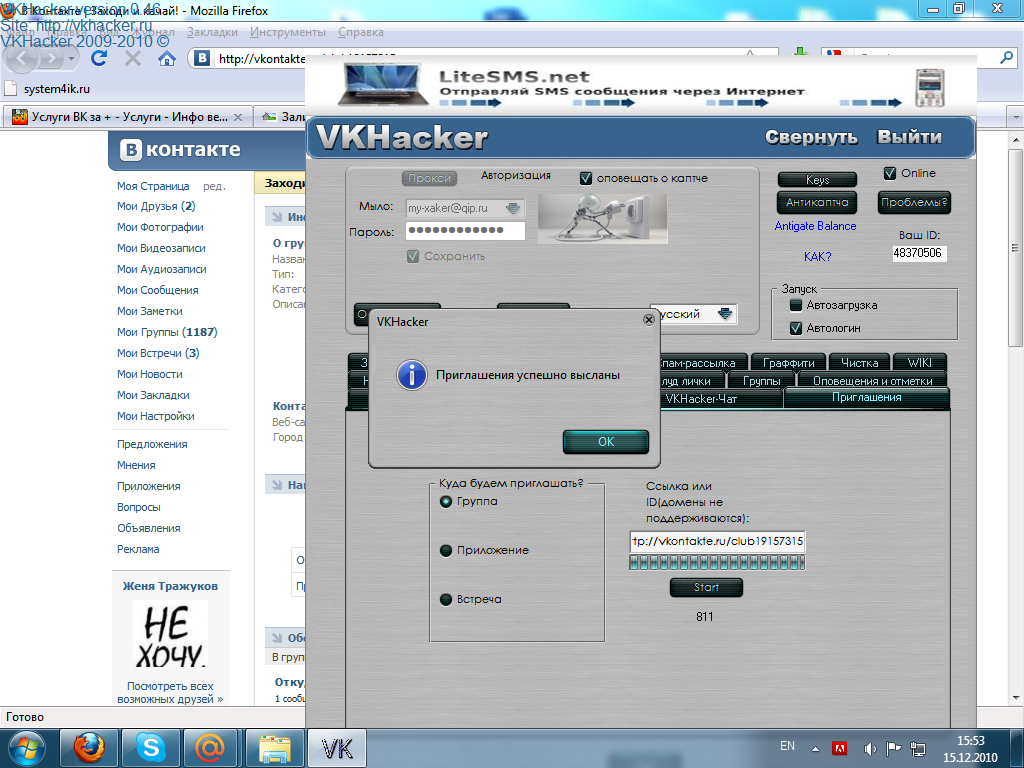1024x768 pixels.
Task: Click the VK taskbar button
Action: coord(337,748)
